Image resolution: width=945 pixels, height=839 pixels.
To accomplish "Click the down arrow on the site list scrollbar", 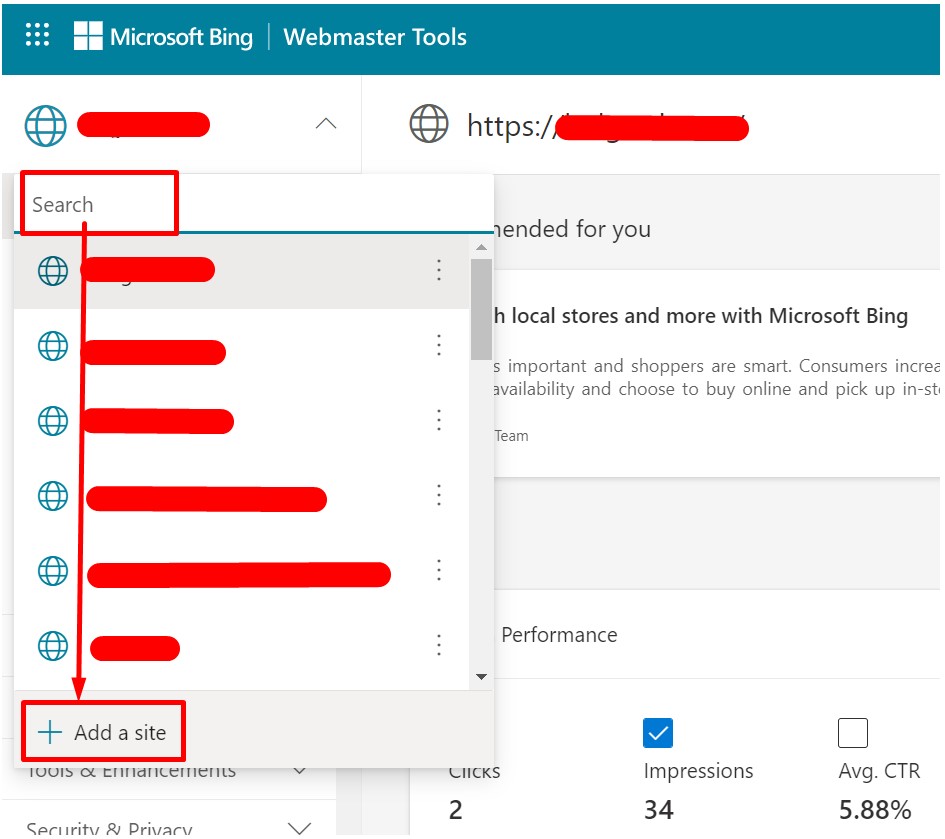I will [x=481, y=677].
